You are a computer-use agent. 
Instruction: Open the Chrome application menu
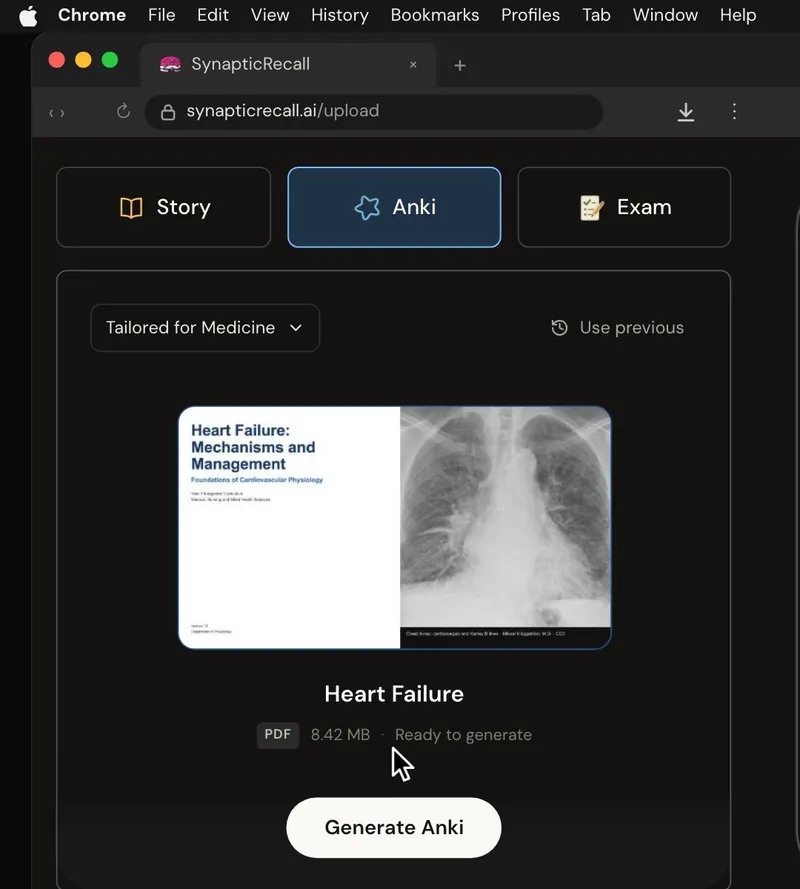pyautogui.click(x=92, y=15)
